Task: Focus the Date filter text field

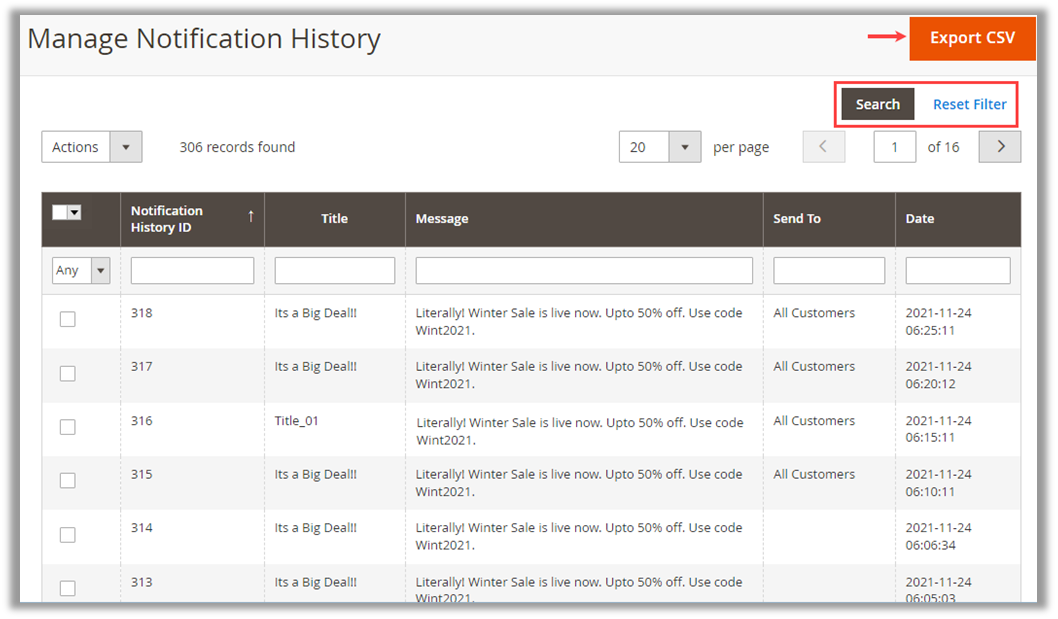Action: point(957,270)
